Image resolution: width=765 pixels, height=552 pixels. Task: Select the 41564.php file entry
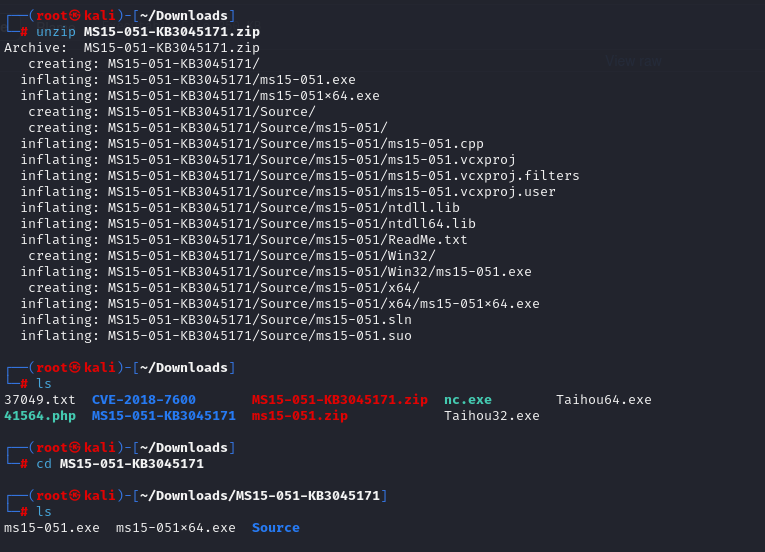click(40, 416)
